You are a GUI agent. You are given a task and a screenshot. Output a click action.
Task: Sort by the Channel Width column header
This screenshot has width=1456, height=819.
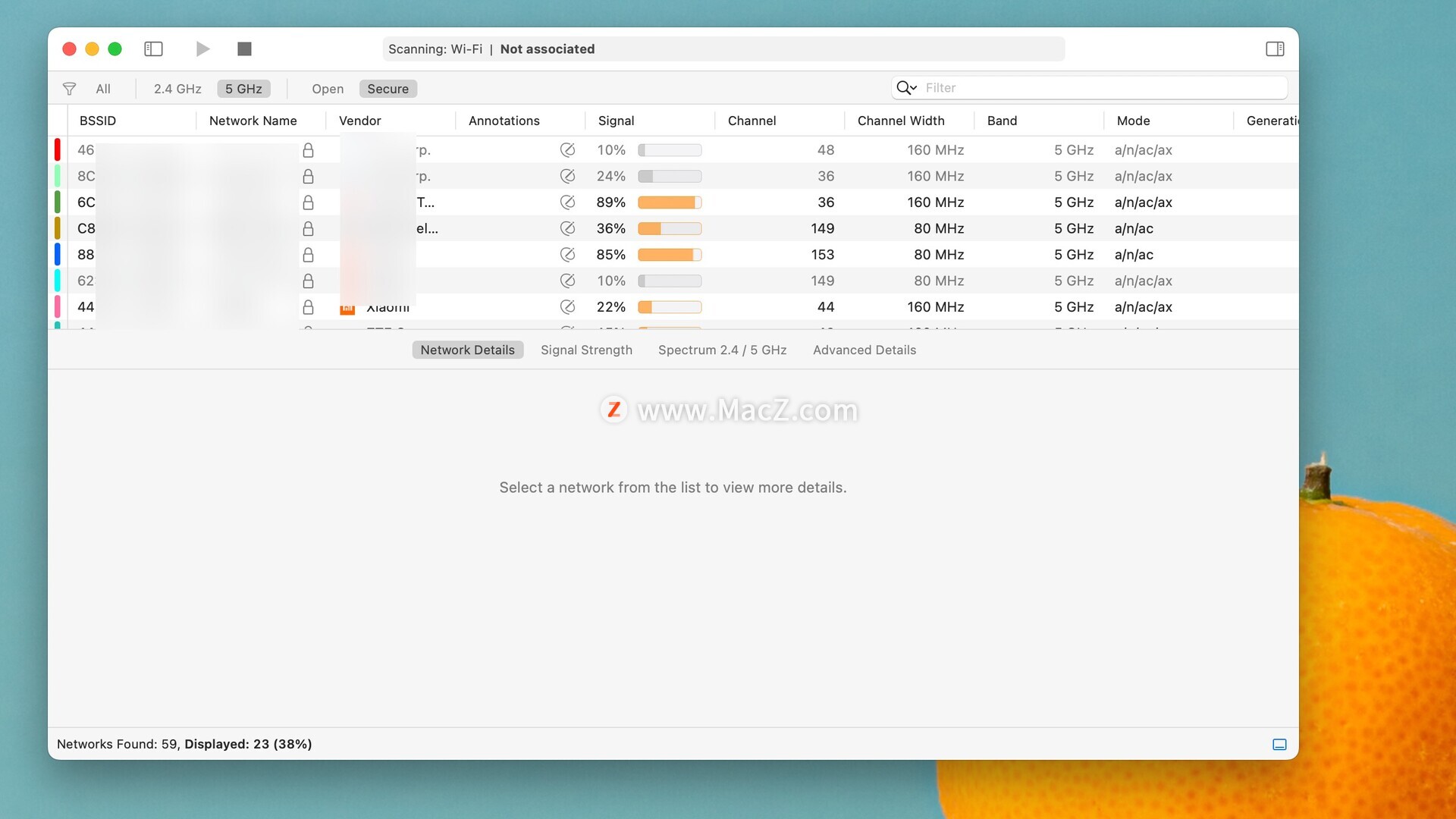[901, 121]
